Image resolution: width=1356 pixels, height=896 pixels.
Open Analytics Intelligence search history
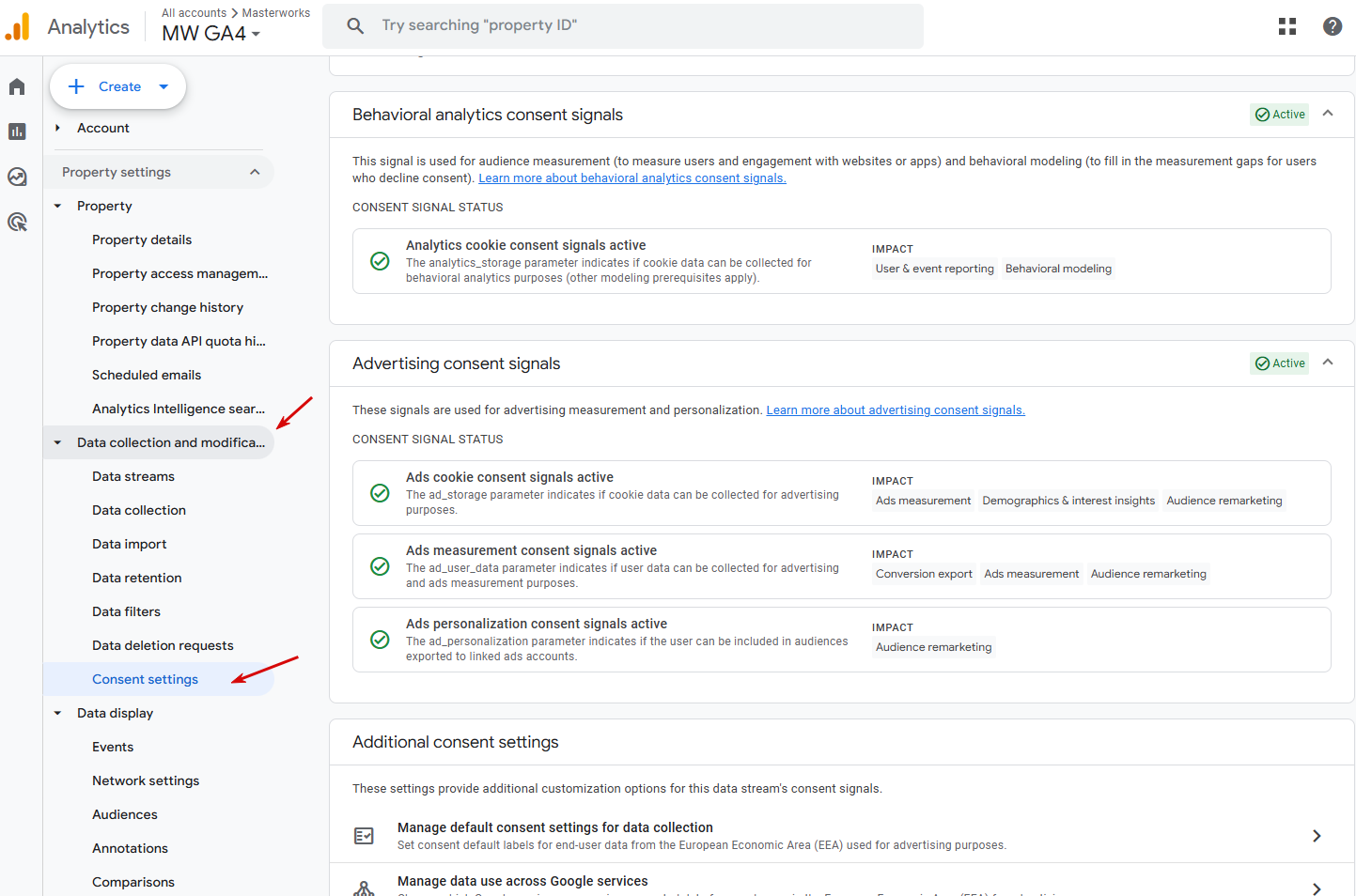[179, 409]
